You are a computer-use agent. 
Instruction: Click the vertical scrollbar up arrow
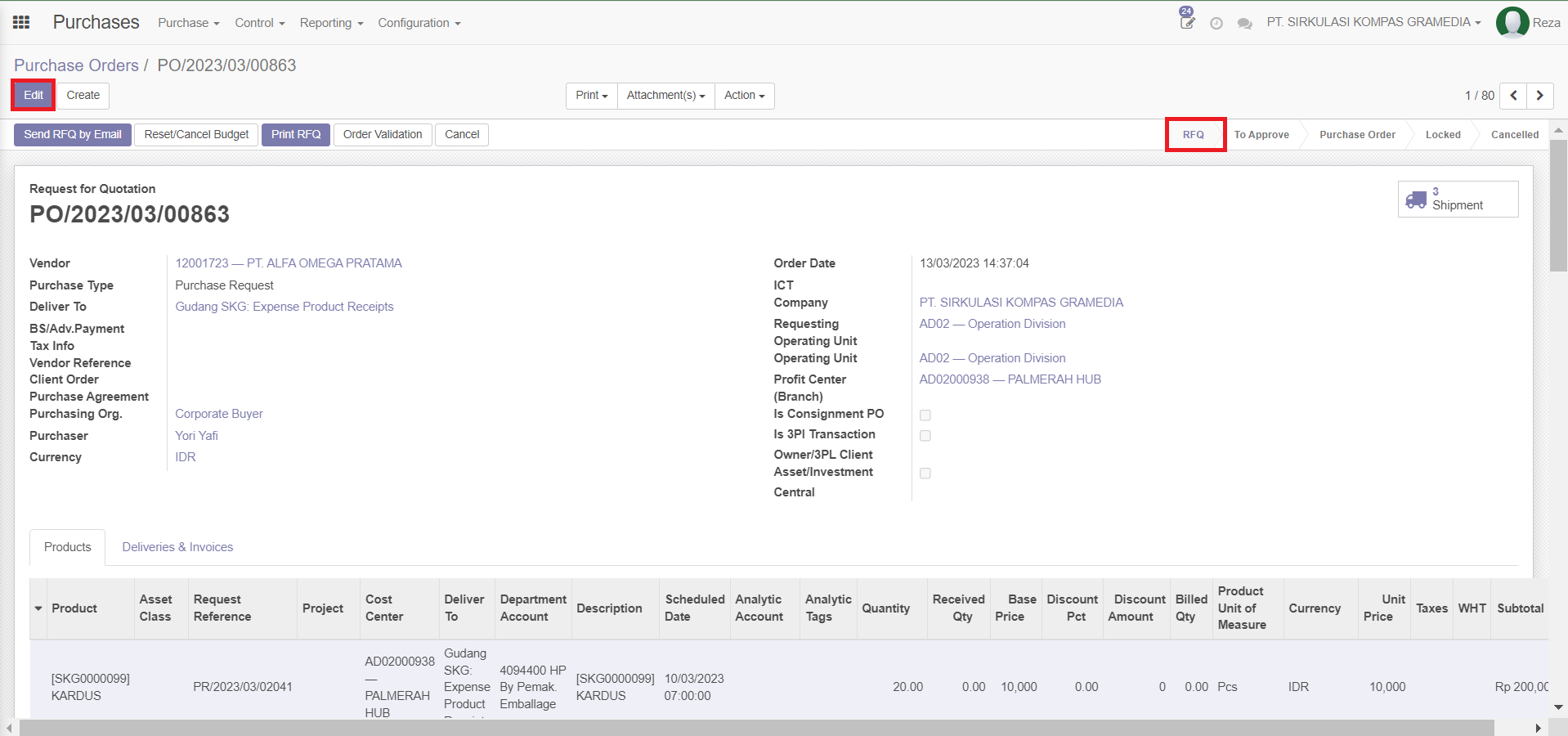tap(1559, 130)
